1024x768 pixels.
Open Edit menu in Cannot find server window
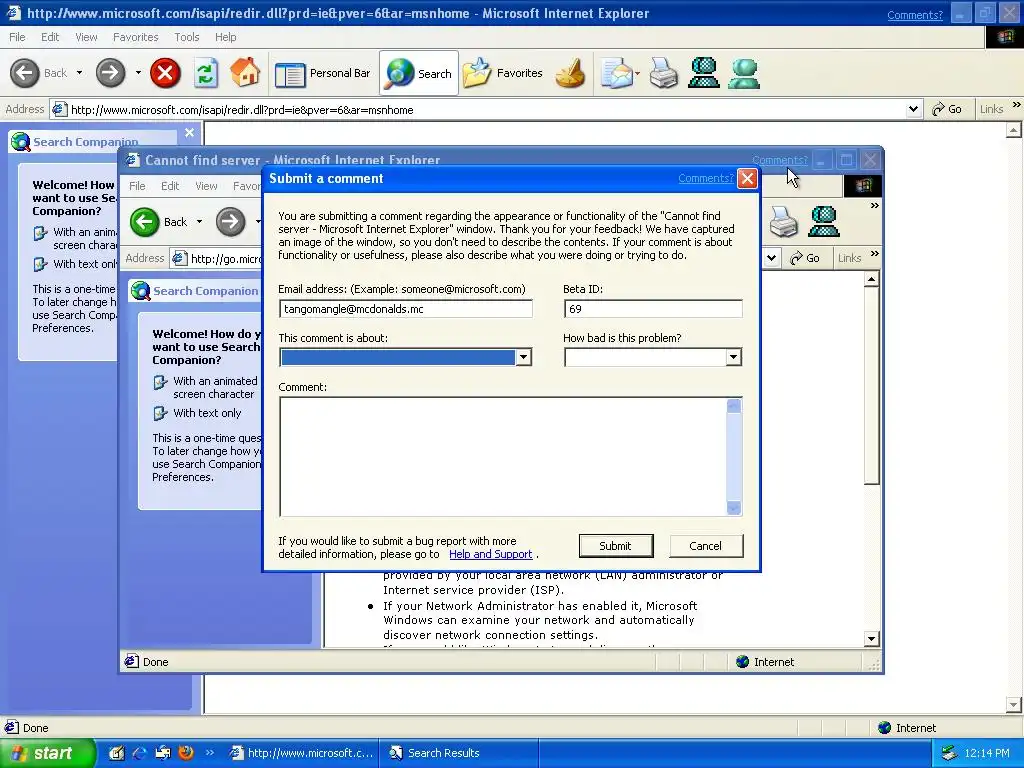(x=170, y=186)
